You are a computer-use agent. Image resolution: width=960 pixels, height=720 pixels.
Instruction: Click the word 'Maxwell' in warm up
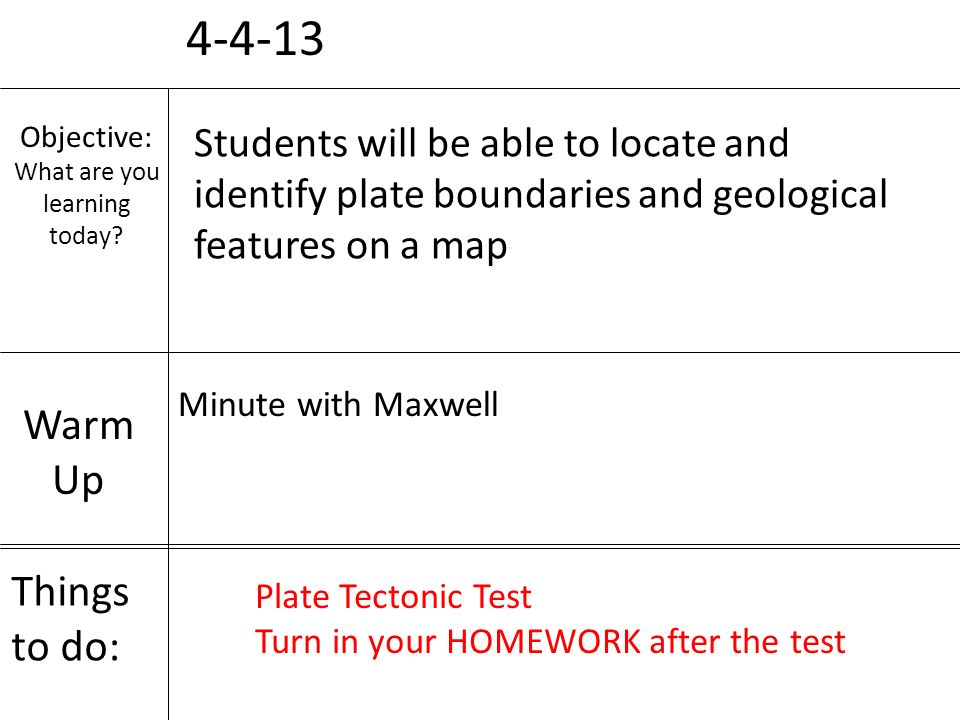435,405
